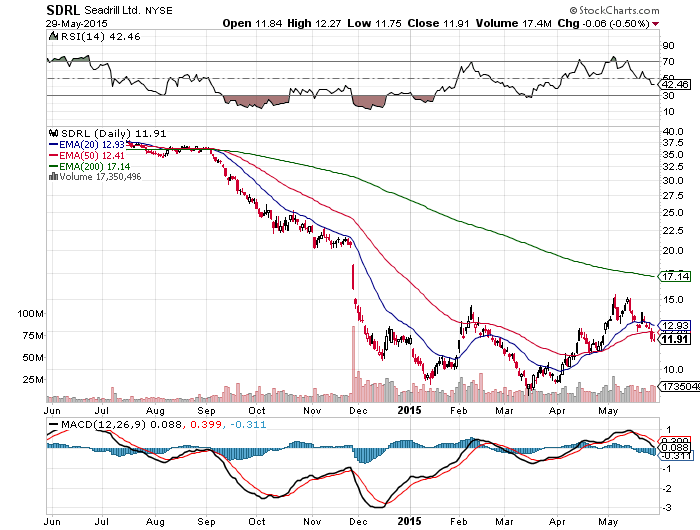Click the blue EMA(20) legend line swatch
700x530 pixels.
[53, 145]
